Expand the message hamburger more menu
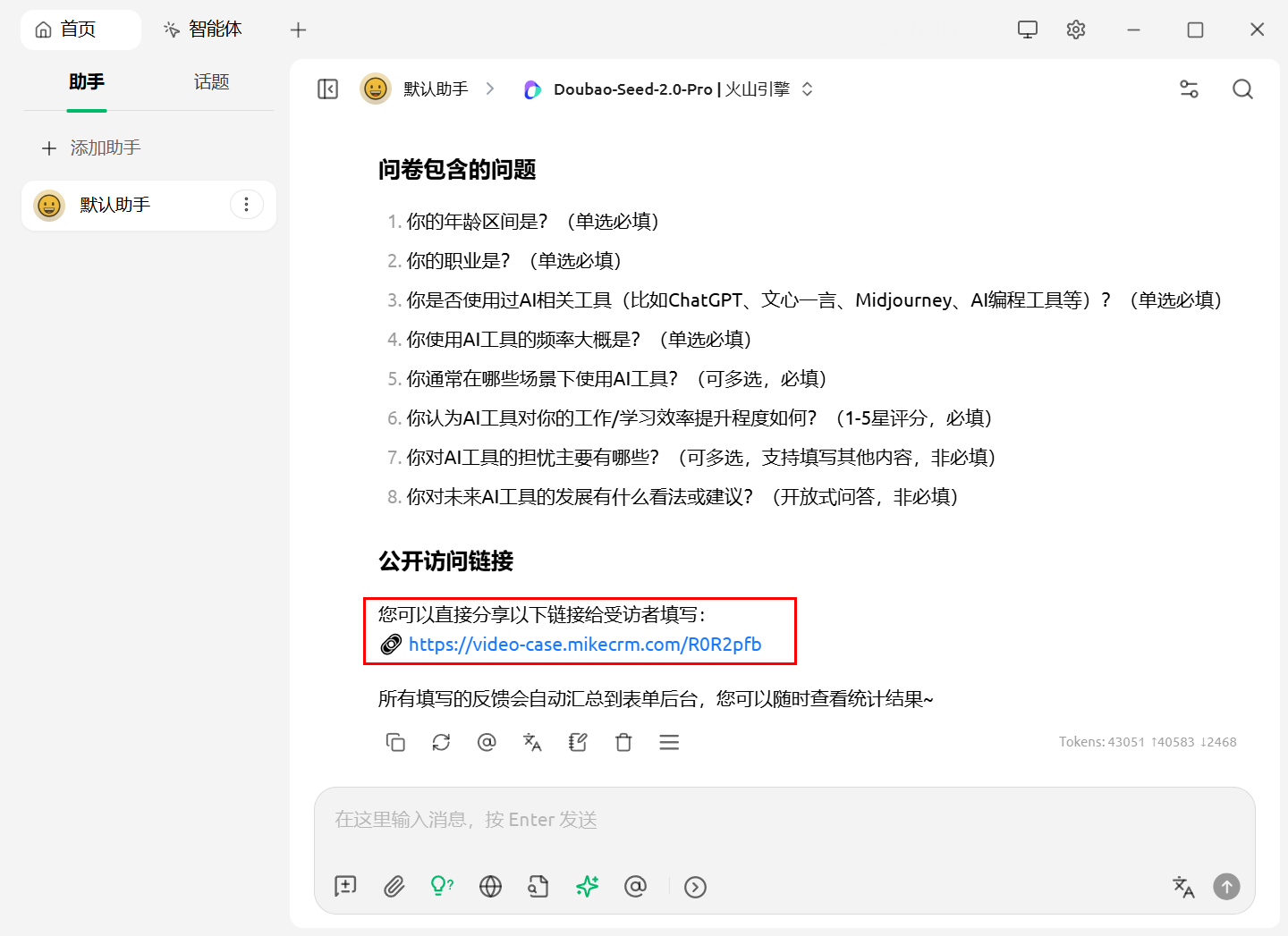1288x936 pixels. 669,742
